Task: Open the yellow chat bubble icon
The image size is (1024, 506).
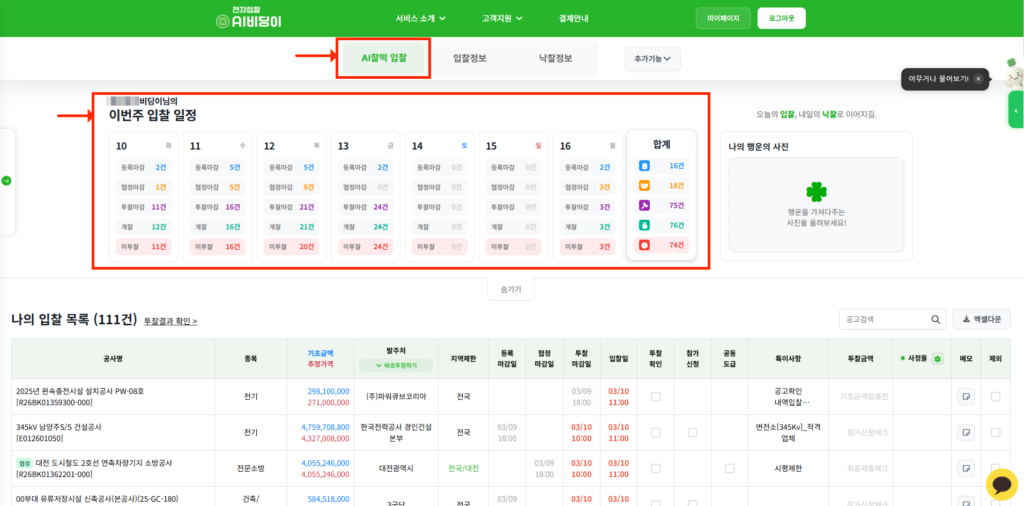Action: coord(1001,484)
